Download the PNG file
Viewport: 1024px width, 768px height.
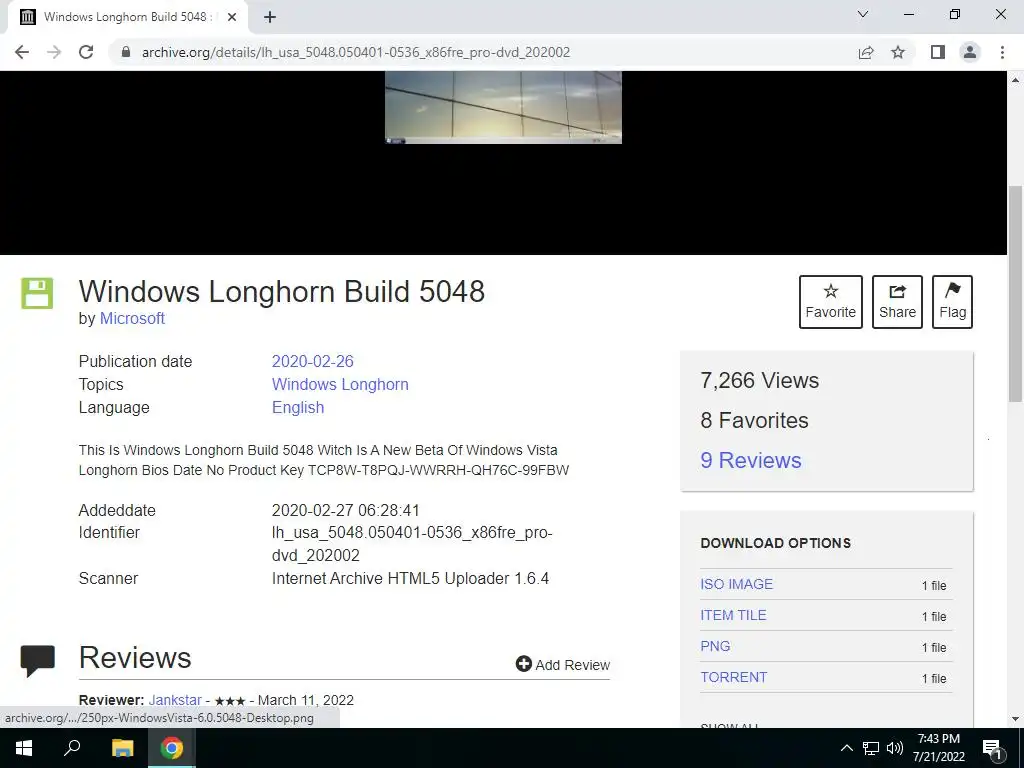[x=715, y=646]
